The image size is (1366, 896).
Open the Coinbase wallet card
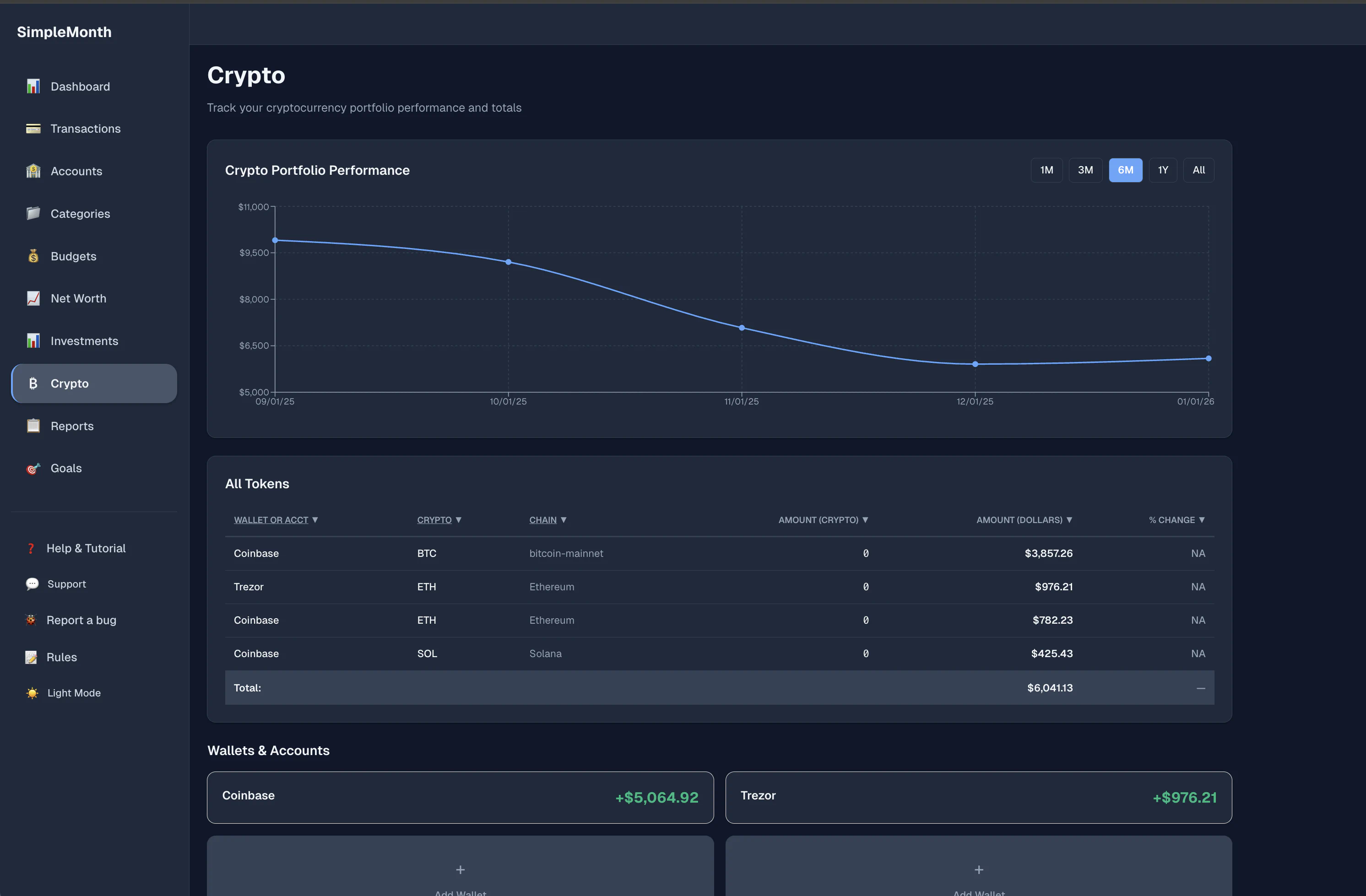[x=460, y=797]
